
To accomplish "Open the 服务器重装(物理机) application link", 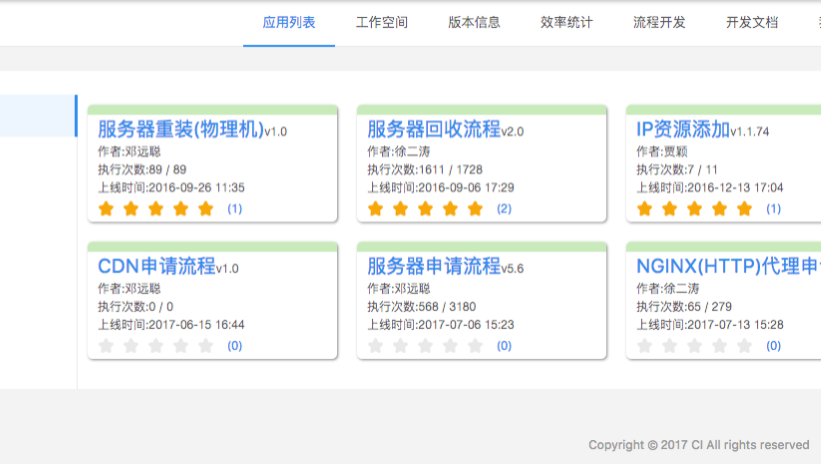I will click(x=181, y=129).
